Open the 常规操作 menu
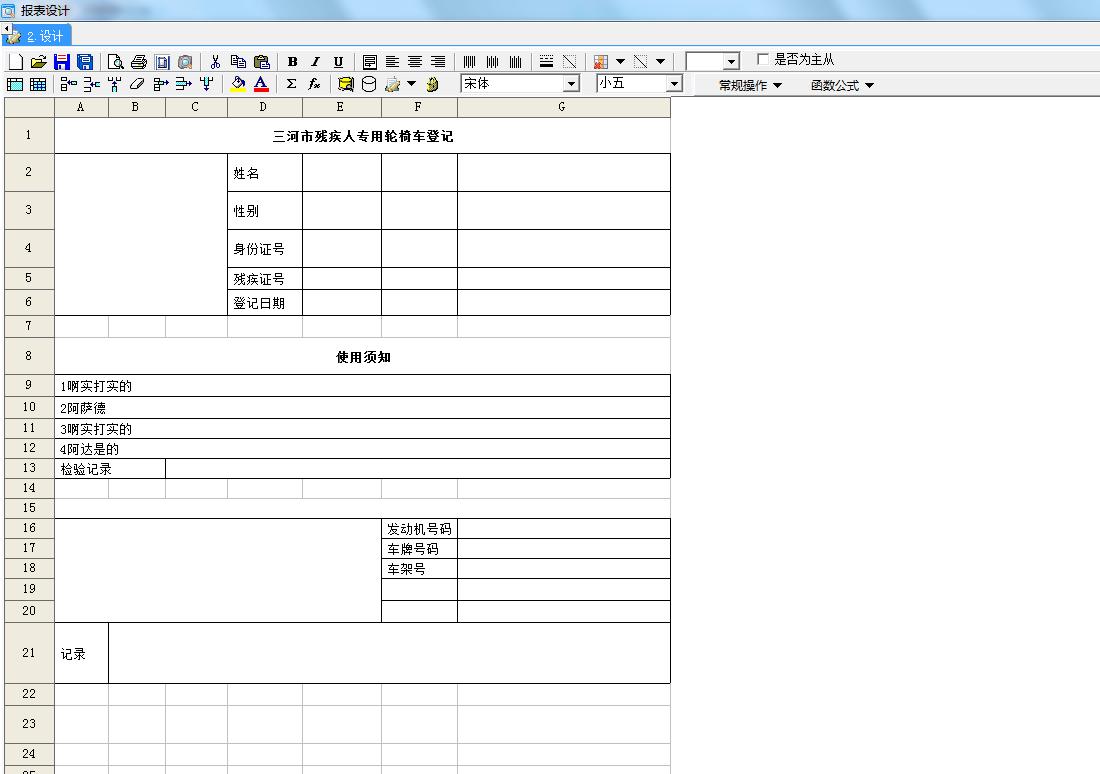The height and width of the screenshot is (774, 1100). (750, 85)
